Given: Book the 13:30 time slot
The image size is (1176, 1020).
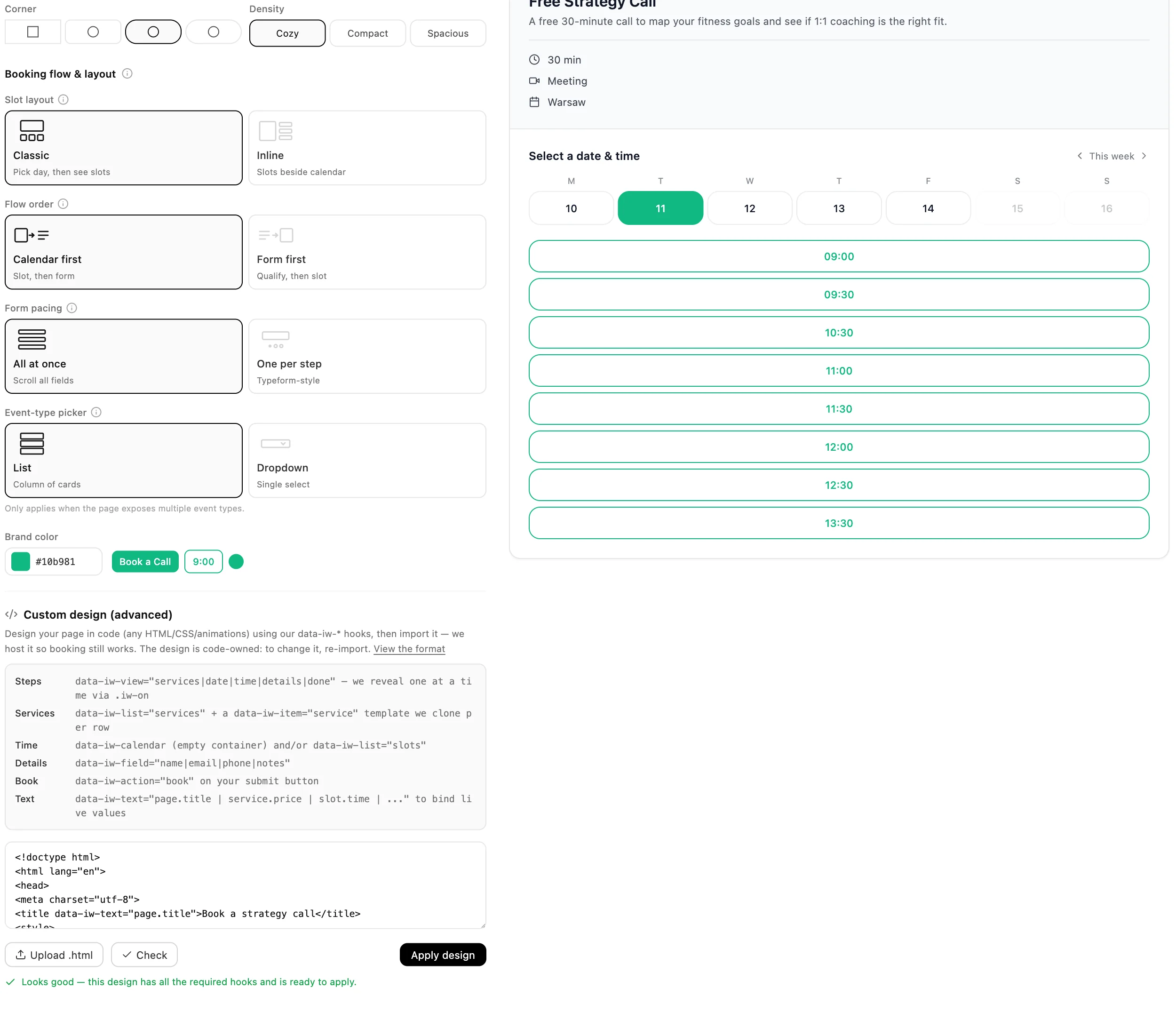Looking at the screenshot, I should [x=838, y=523].
